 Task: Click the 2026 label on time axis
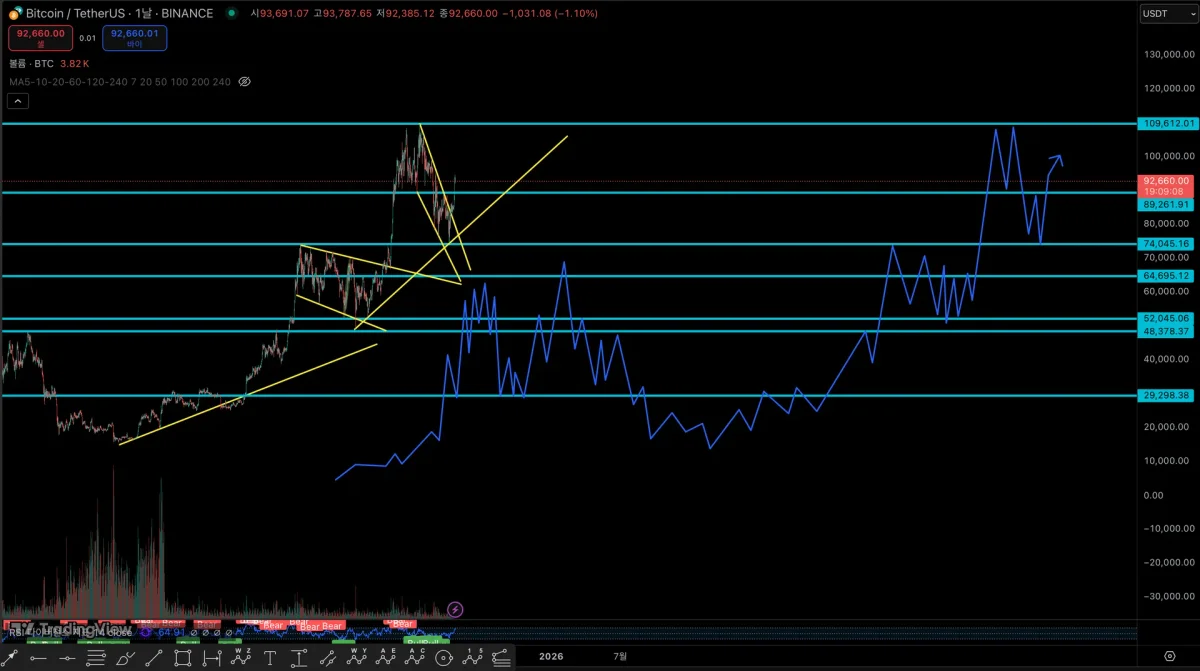pyautogui.click(x=551, y=656)
